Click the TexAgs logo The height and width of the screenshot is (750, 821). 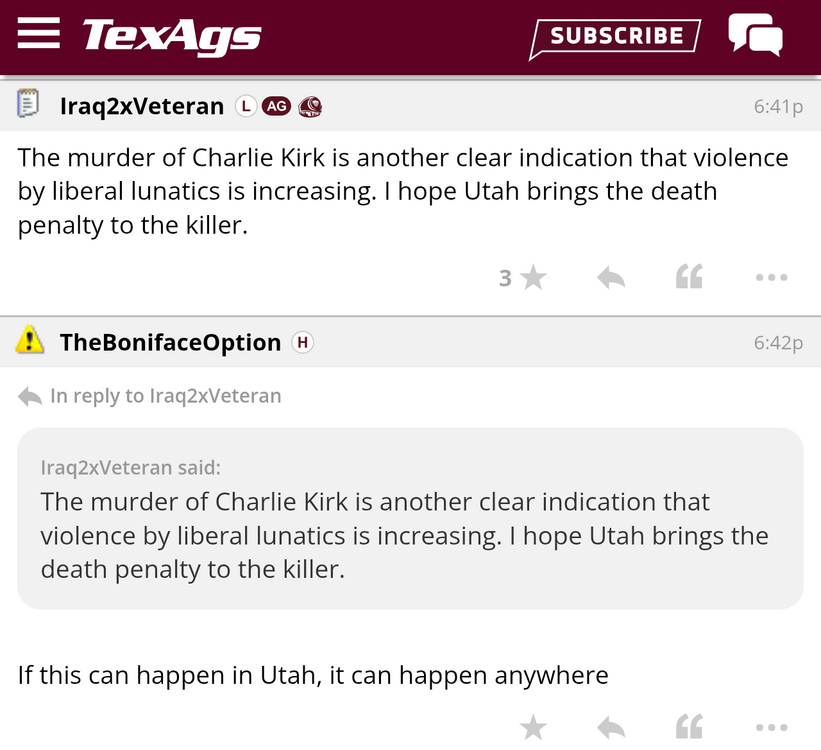point(171,36)
